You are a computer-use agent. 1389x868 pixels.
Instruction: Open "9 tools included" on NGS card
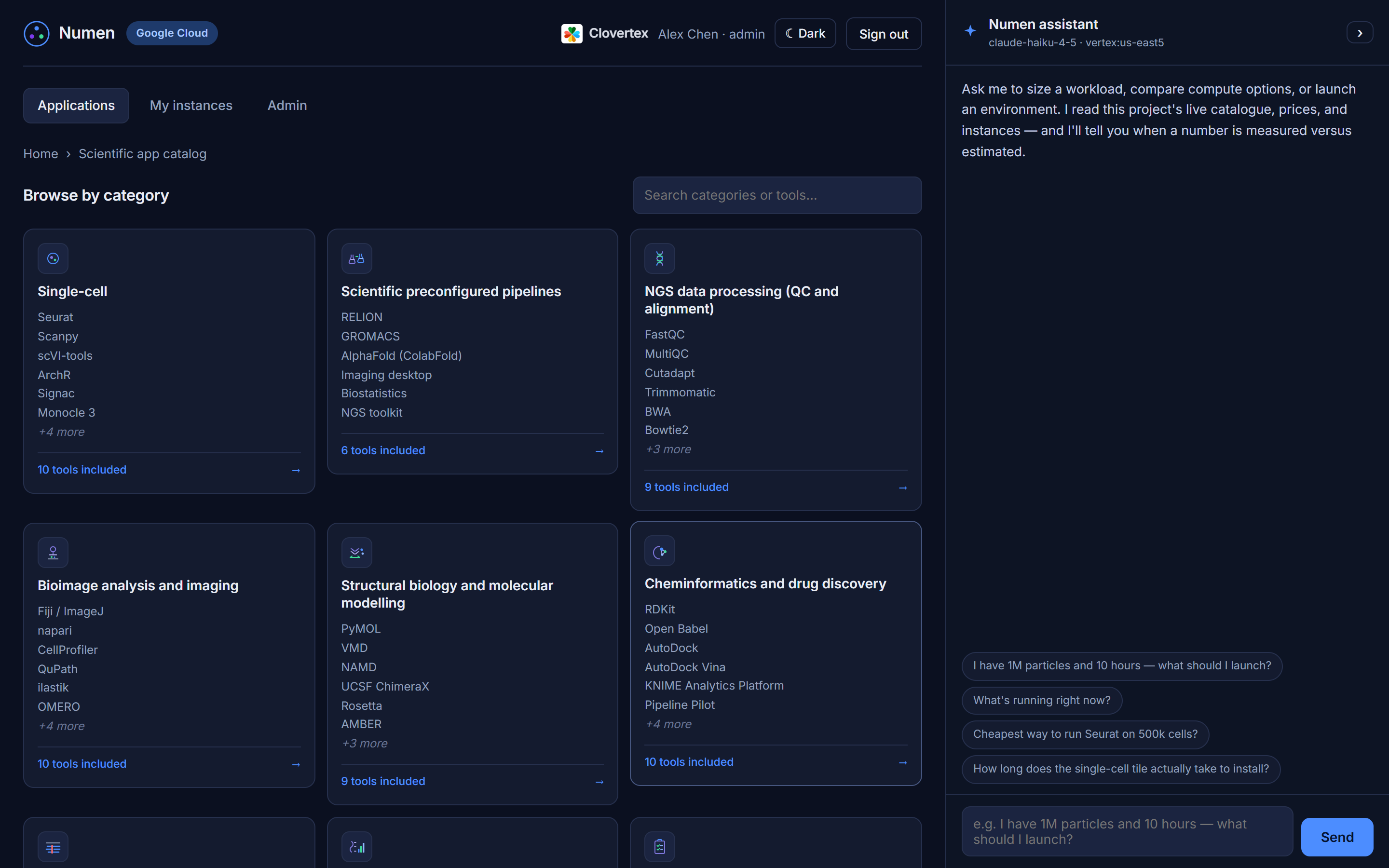tap(686, 488)
